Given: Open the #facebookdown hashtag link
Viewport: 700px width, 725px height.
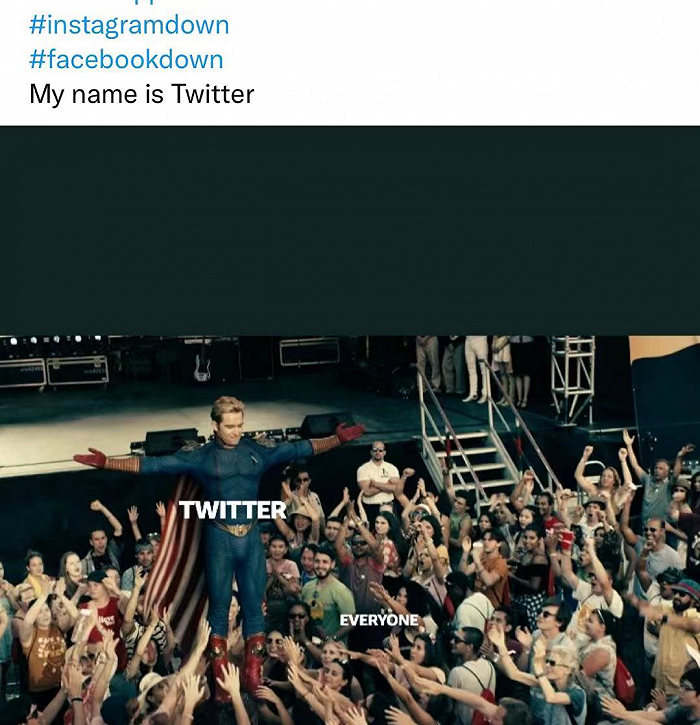Looking at the screenshot, I should [x=126, y=60].
